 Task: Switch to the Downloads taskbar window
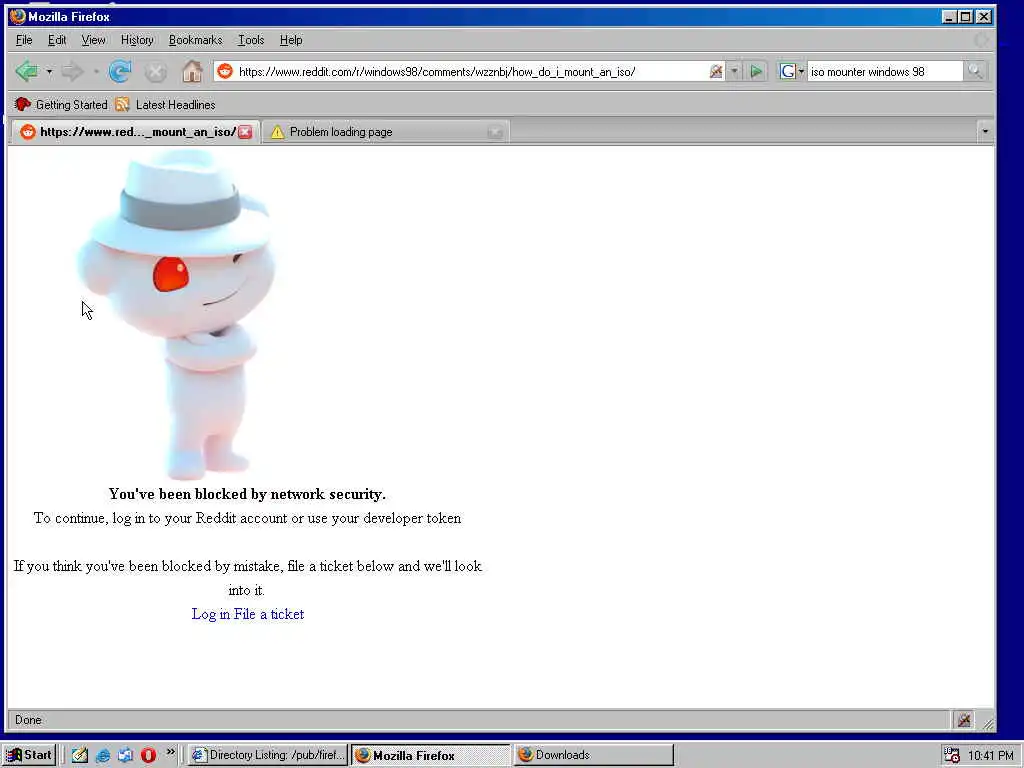coord(593,755)
